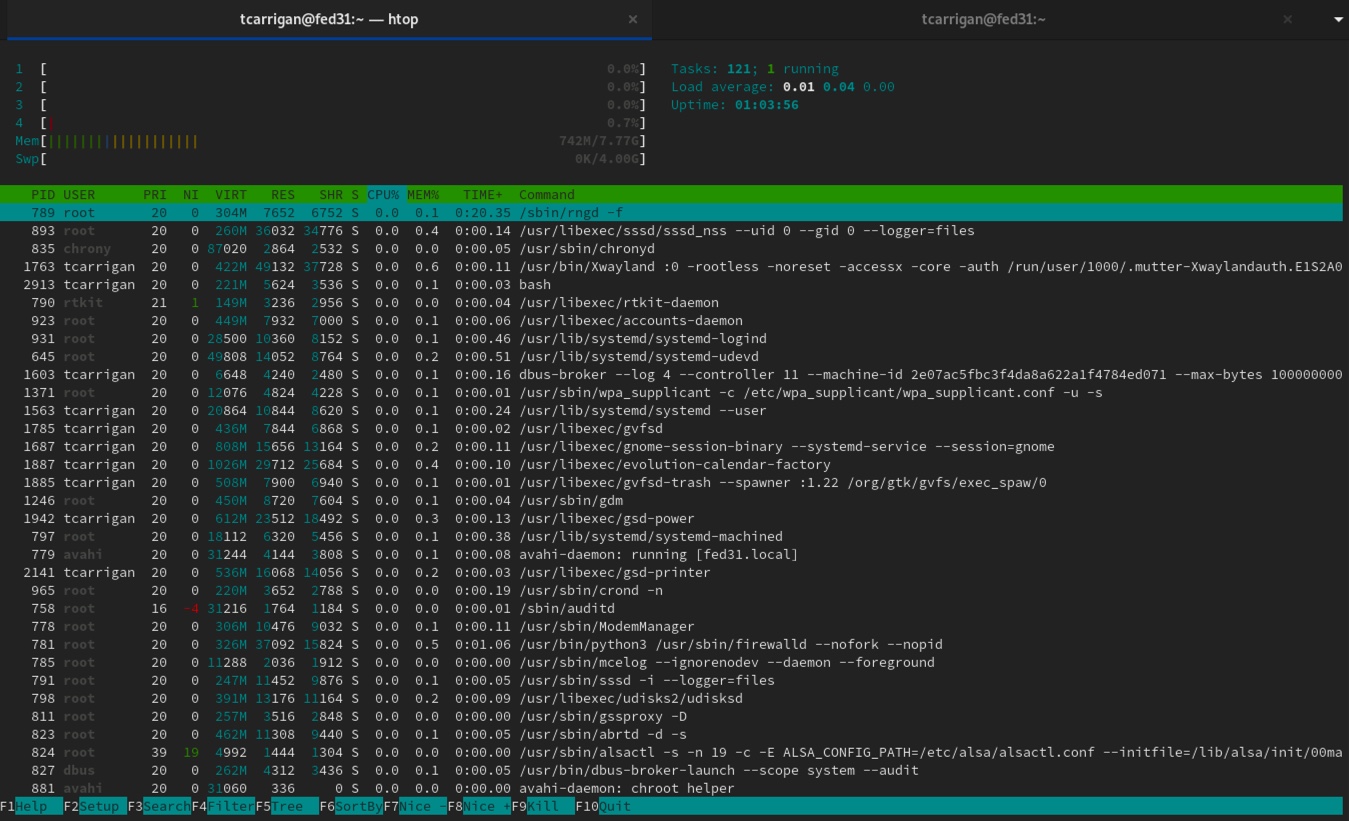Open the terminal tab list dropdown arrow
Image resolution: width=1349 pixels, height=821 pixels.
(1338, 20)
